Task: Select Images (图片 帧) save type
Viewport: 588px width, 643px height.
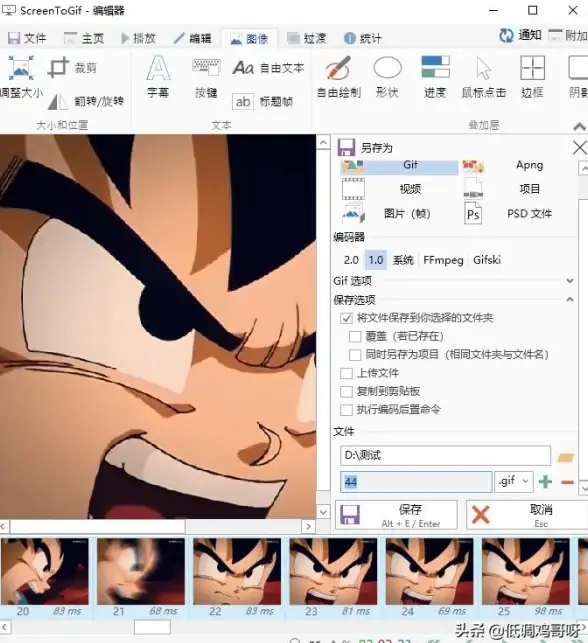Action: coord(399,214)
